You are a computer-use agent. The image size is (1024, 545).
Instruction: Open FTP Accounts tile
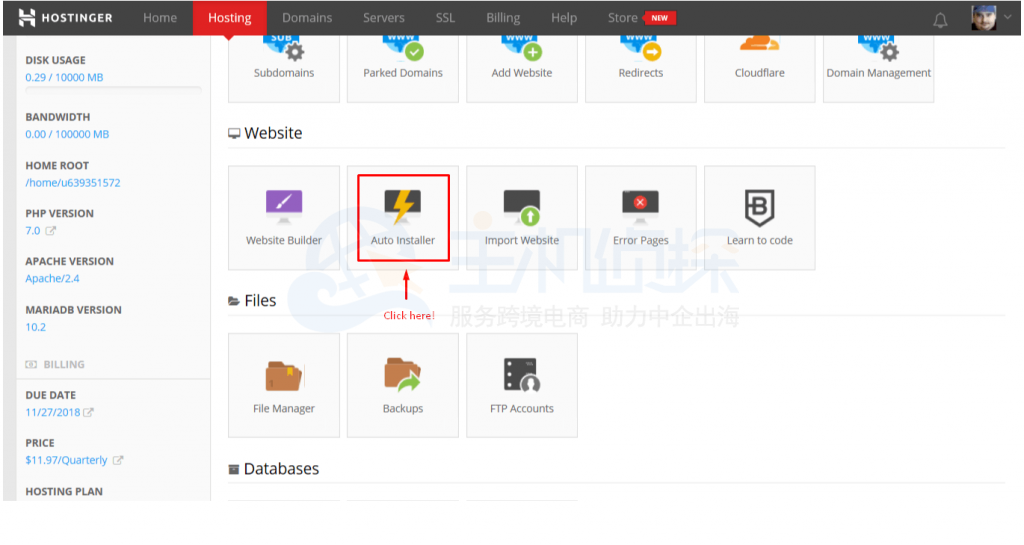click(x=522, y=385)
